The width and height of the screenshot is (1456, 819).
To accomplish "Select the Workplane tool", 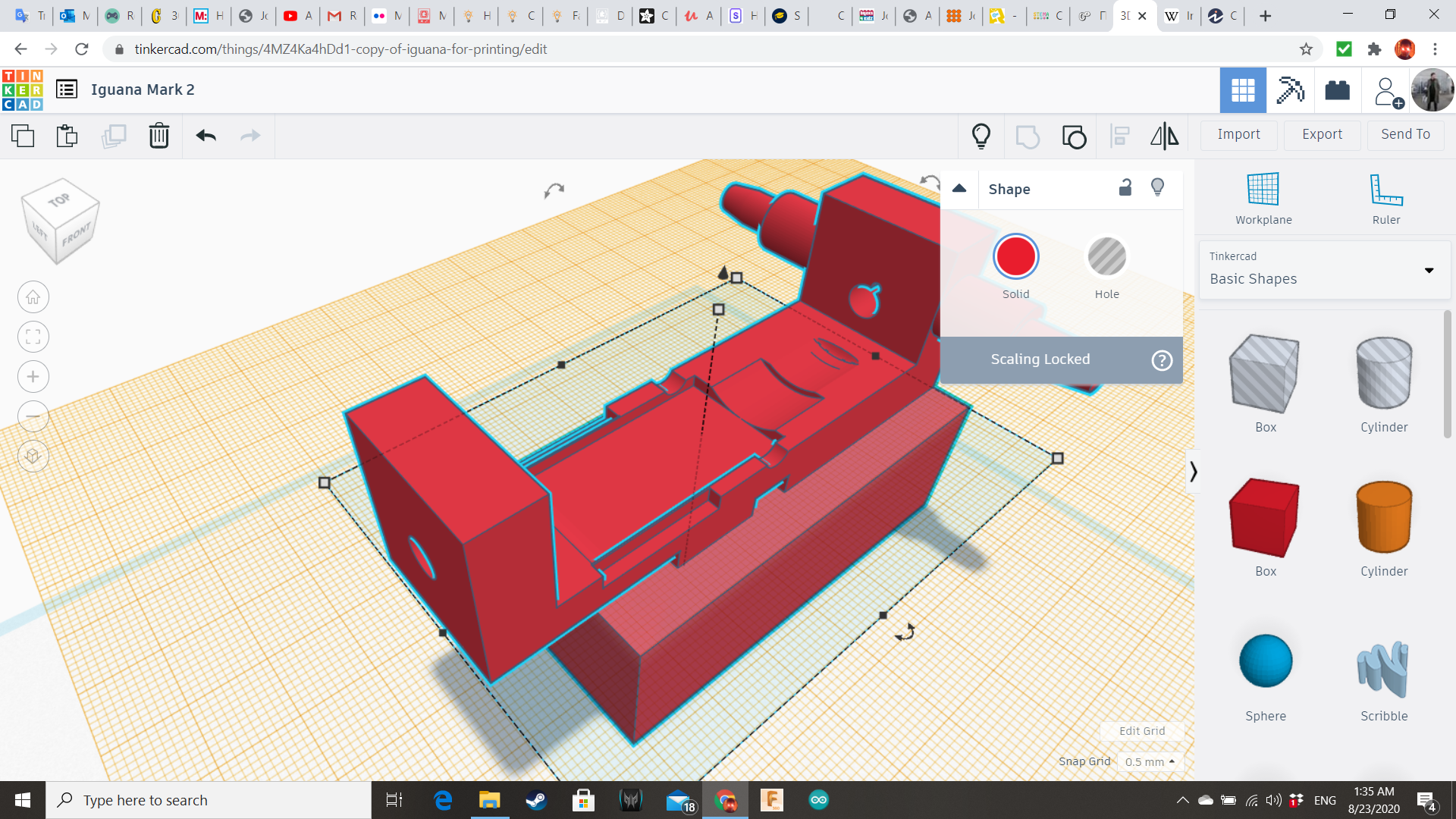I will pos(1263,199).
